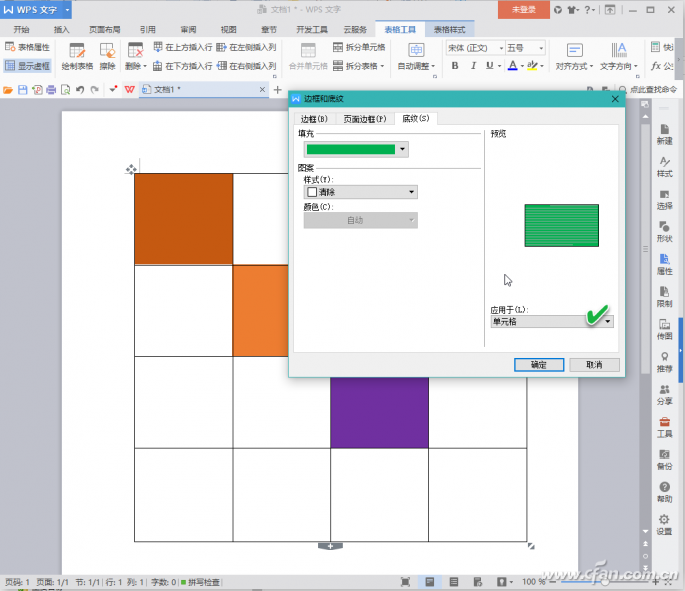
Task: Switch to the 边框(B) dialog tab
Action: coord(314,119)
